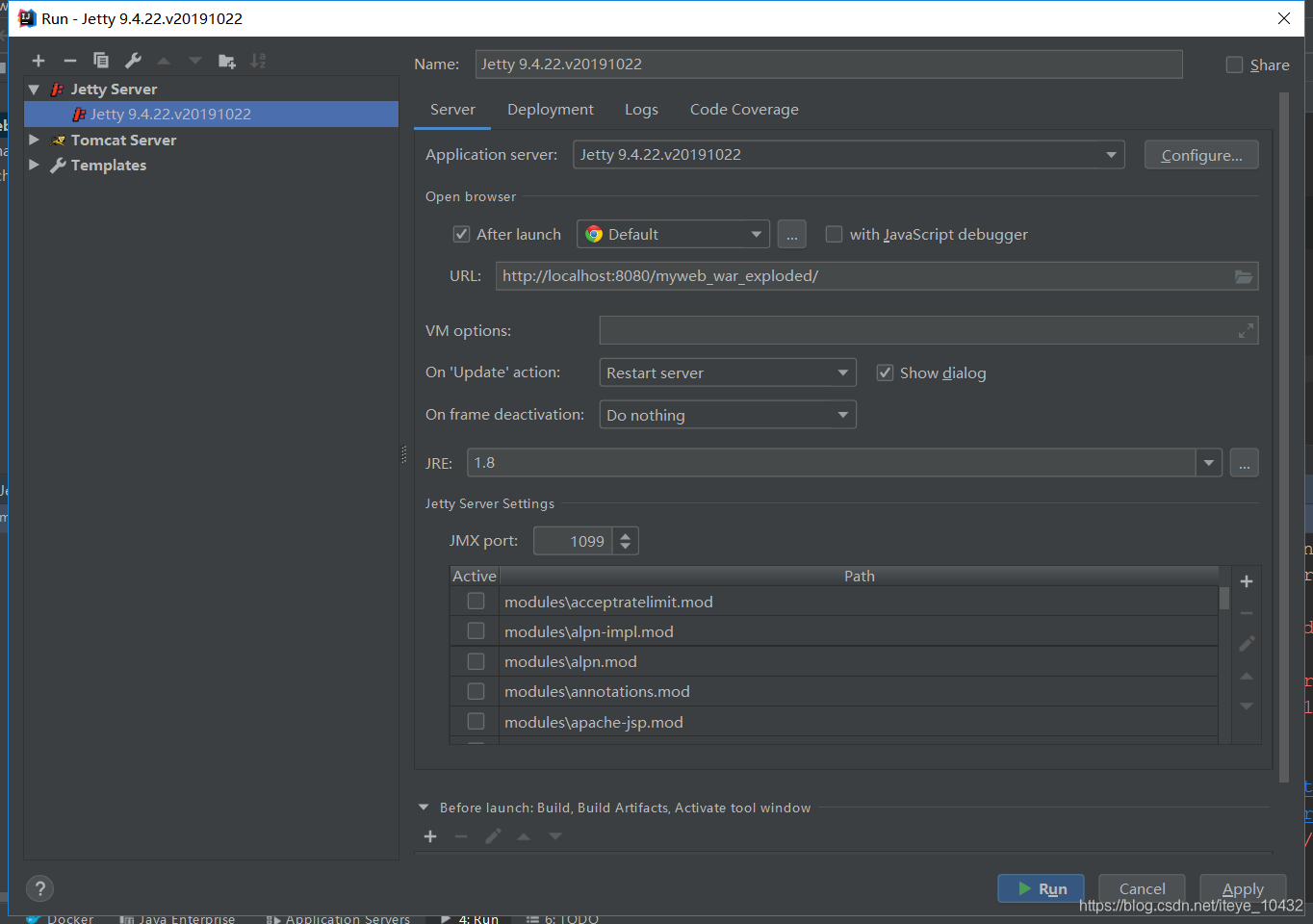Browse for browsers with ellipsis button
Screen dimensions: 1313x924
[x=791, y=234]
